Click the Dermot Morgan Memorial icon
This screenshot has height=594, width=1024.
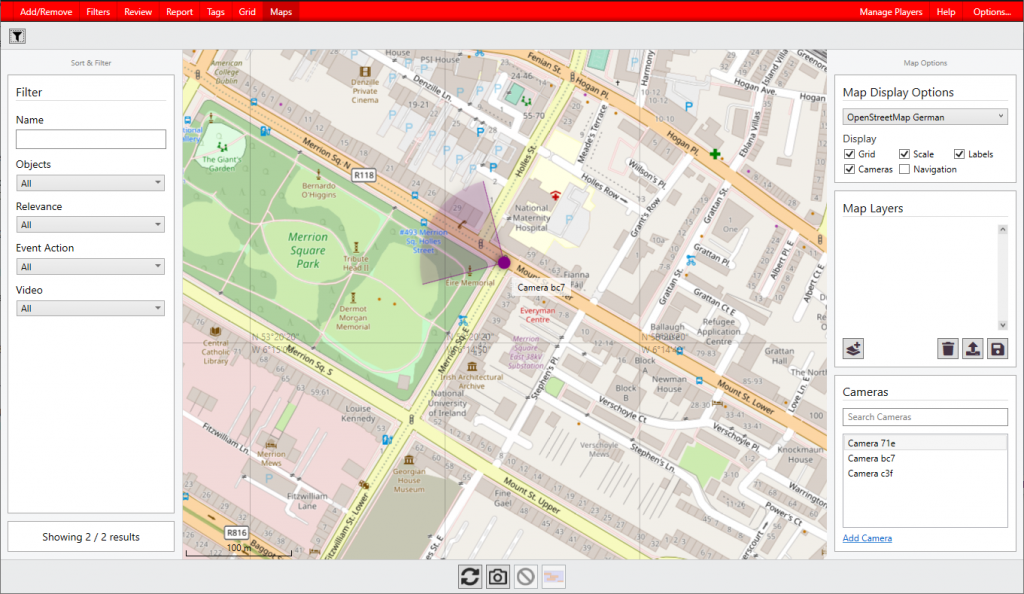click(353, 298)
